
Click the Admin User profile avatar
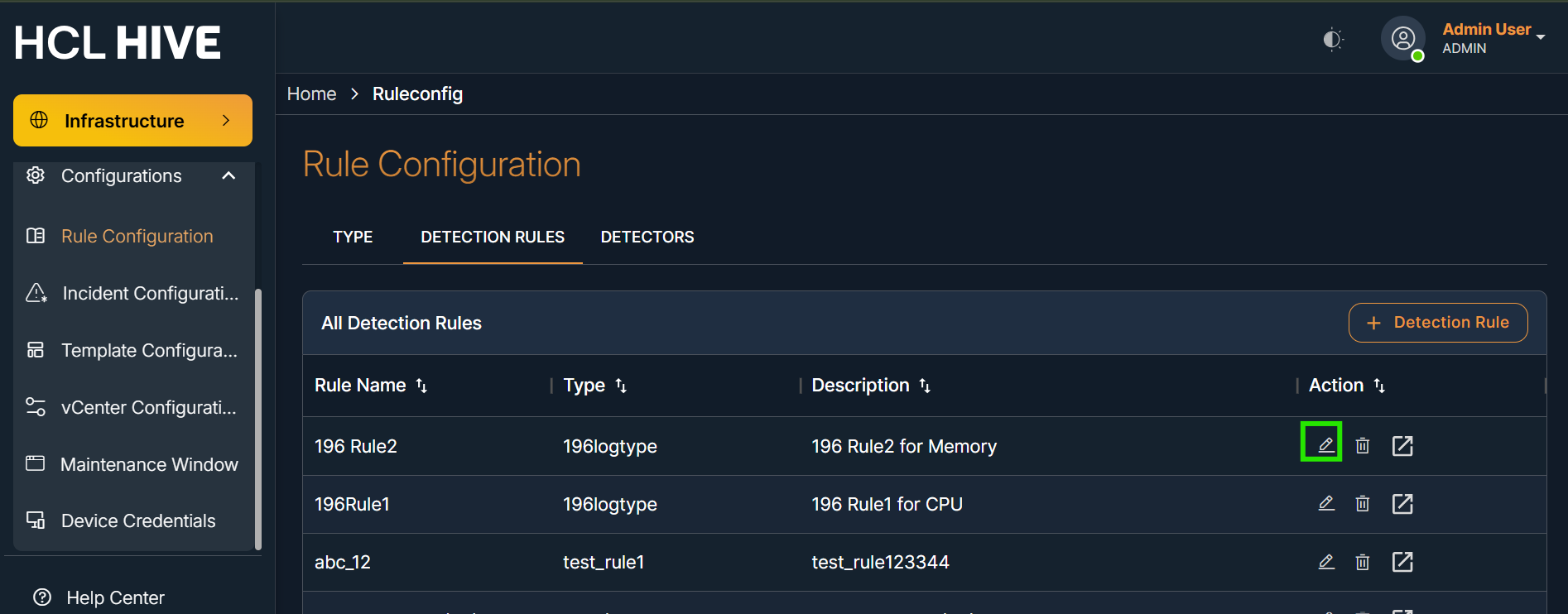(x=1402, y=39)
